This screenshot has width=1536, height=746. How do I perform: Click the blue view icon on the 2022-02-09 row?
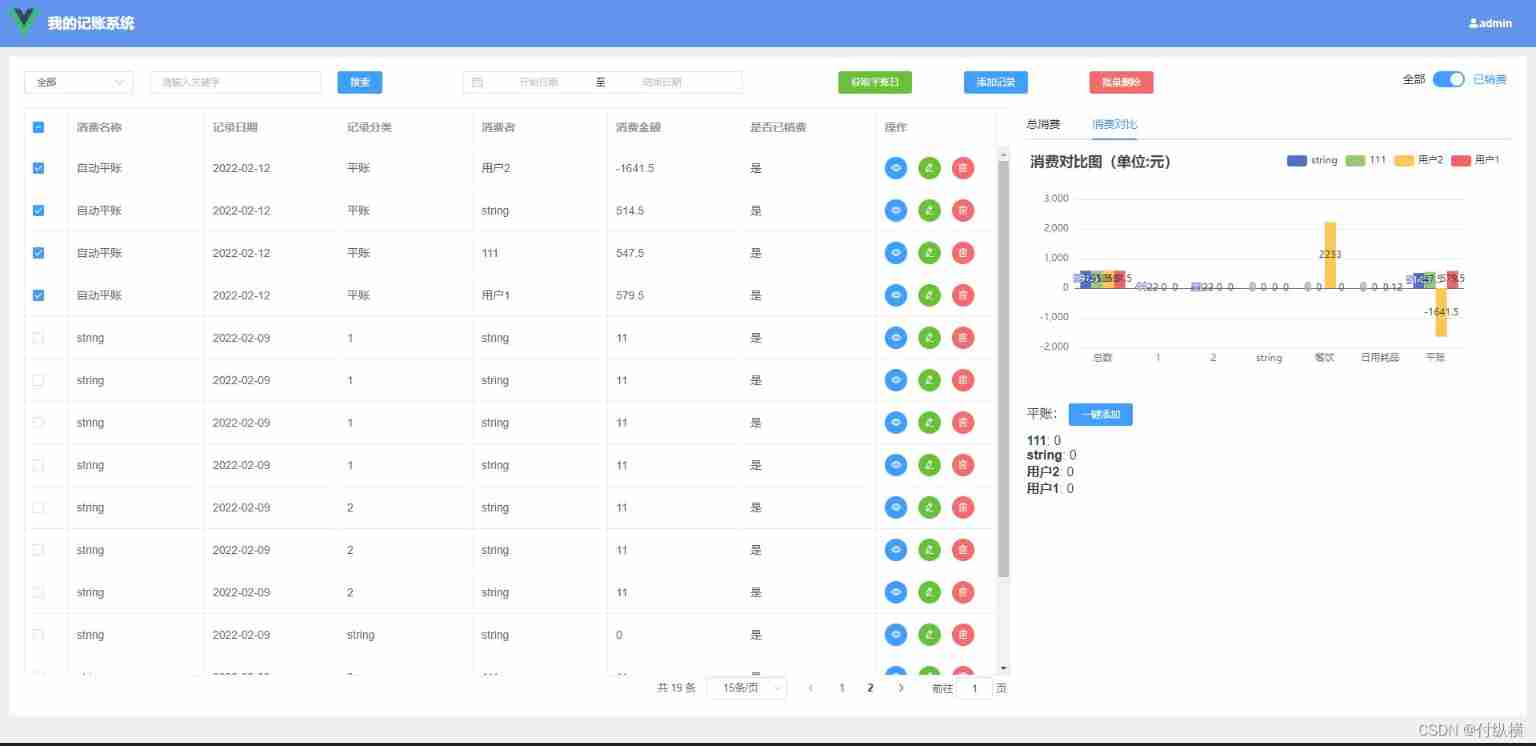click(x=895, y=337)
